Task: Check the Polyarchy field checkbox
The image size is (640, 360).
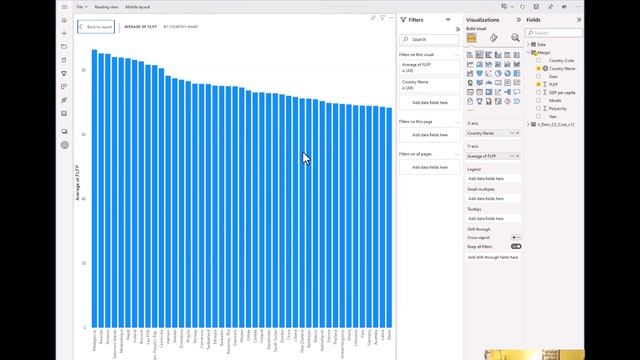Action: tap(538, 109)
